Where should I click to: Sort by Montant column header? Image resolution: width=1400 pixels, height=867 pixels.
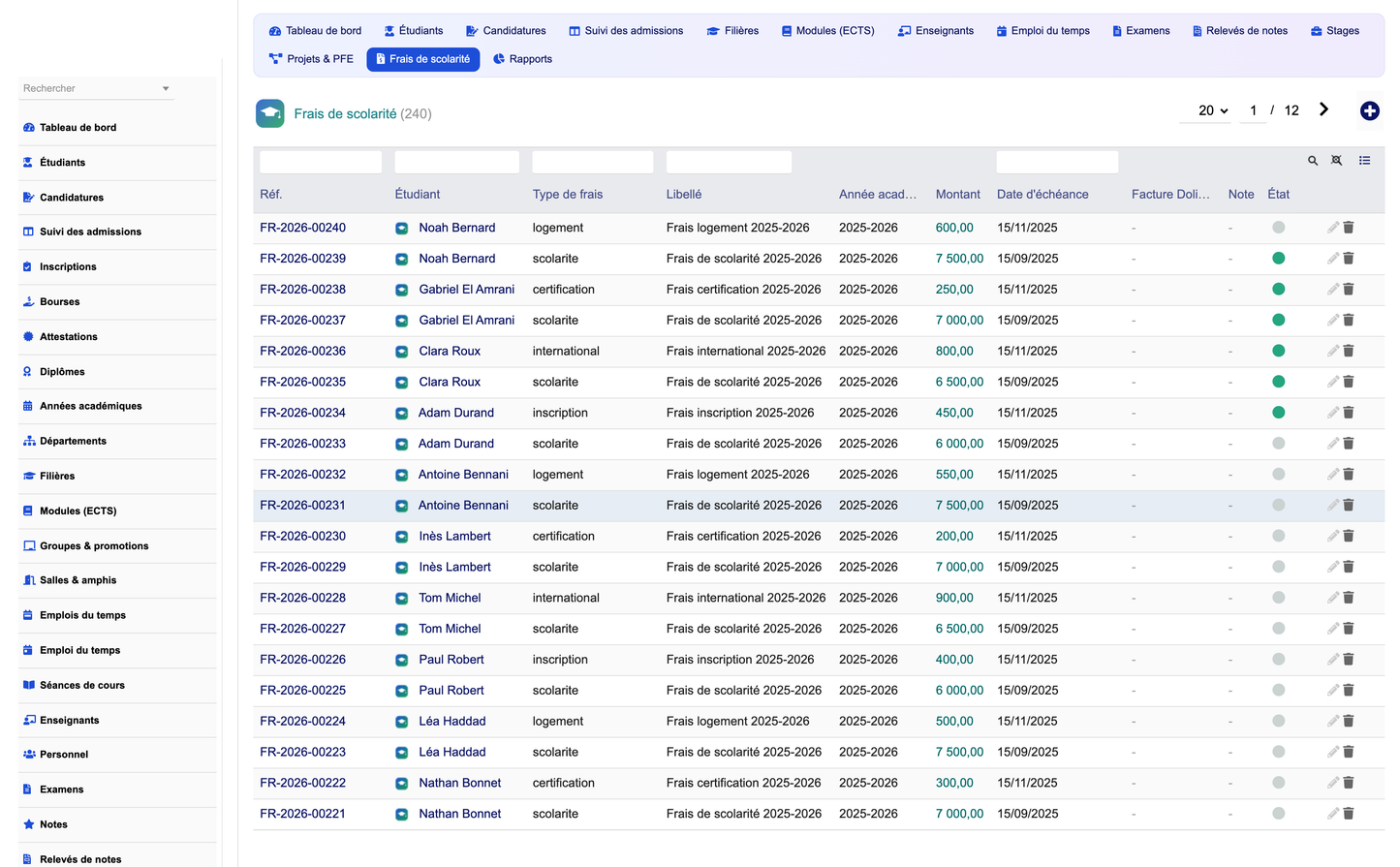coord(958,195)
